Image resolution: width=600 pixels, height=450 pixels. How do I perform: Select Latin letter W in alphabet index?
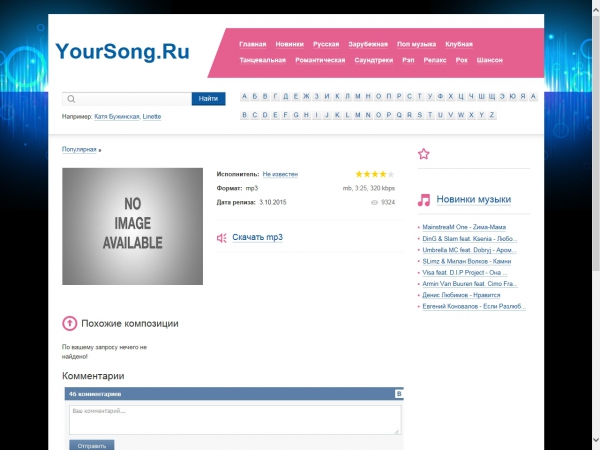click(x=461, y=115)
